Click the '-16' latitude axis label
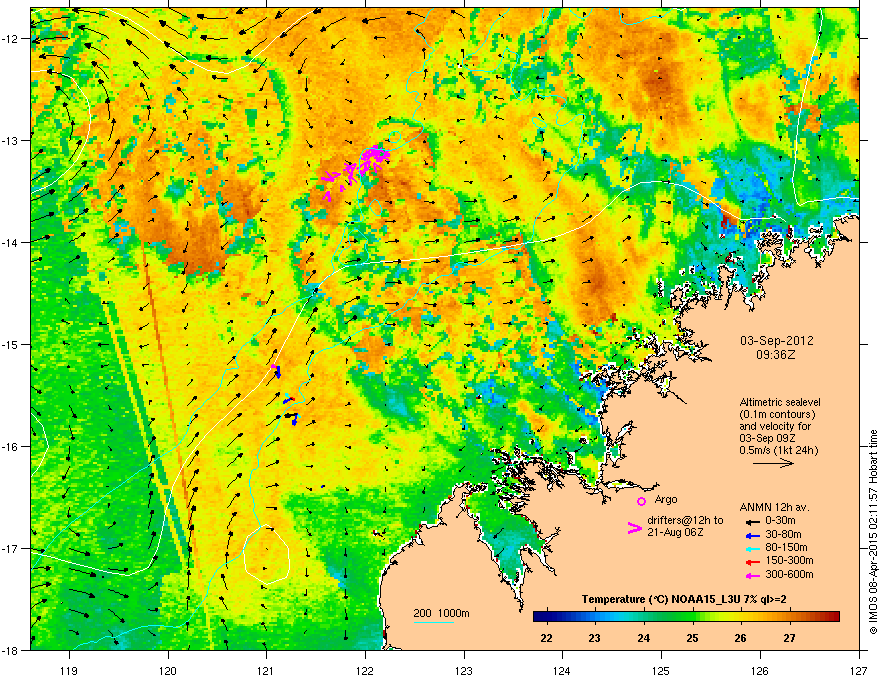 coord(10,447)
